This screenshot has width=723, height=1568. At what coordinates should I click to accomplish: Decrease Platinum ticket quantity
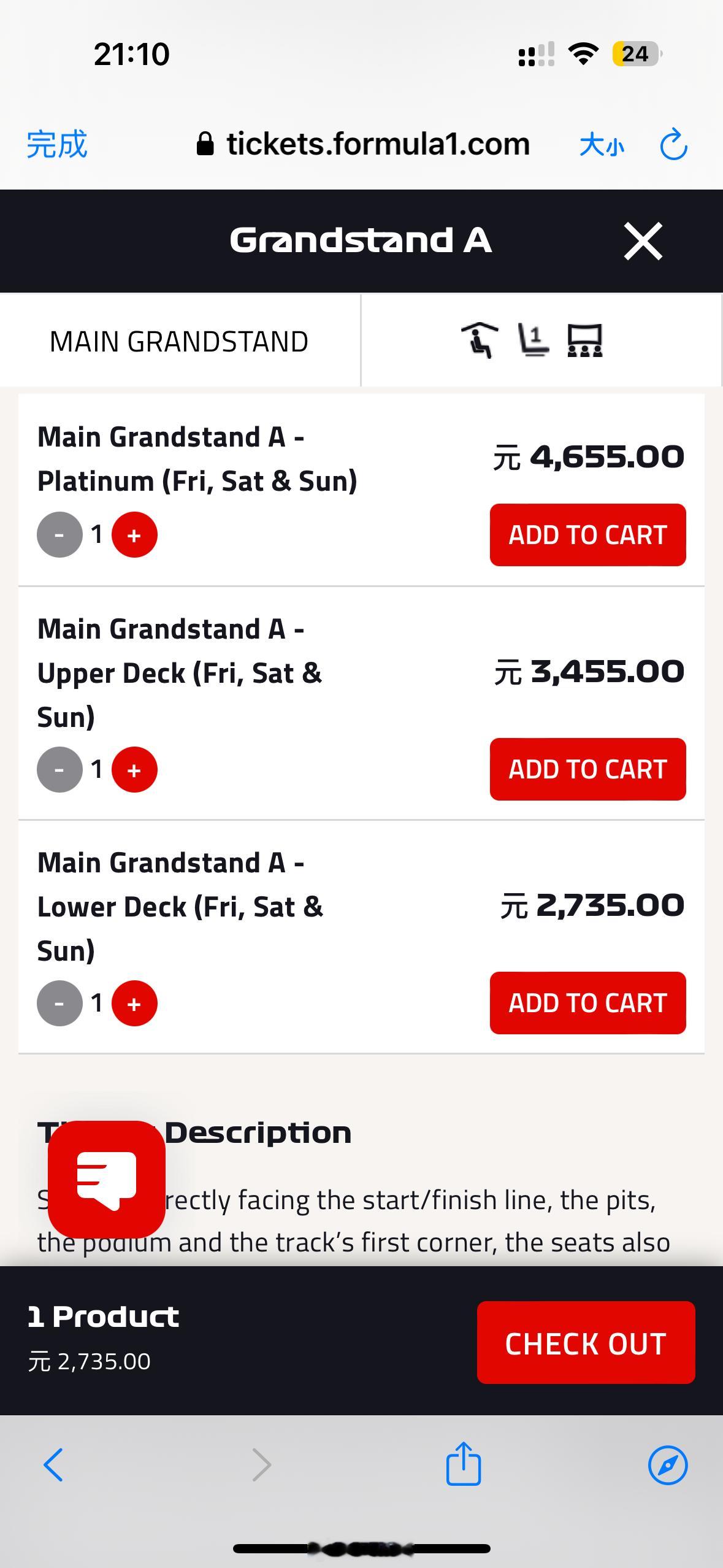(59, 535)
